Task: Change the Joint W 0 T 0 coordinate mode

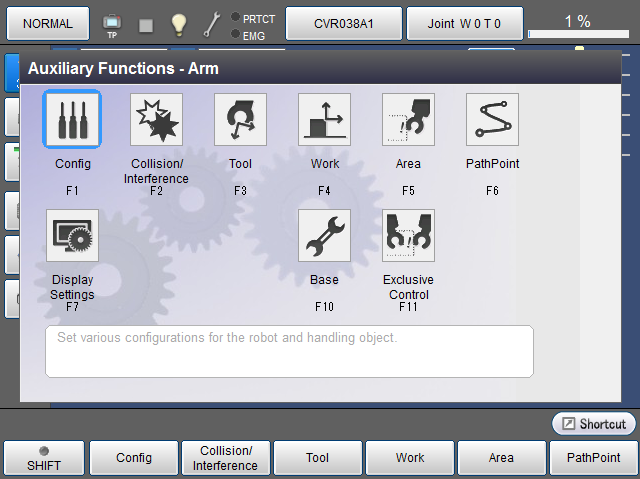Action: click(465, 22)
